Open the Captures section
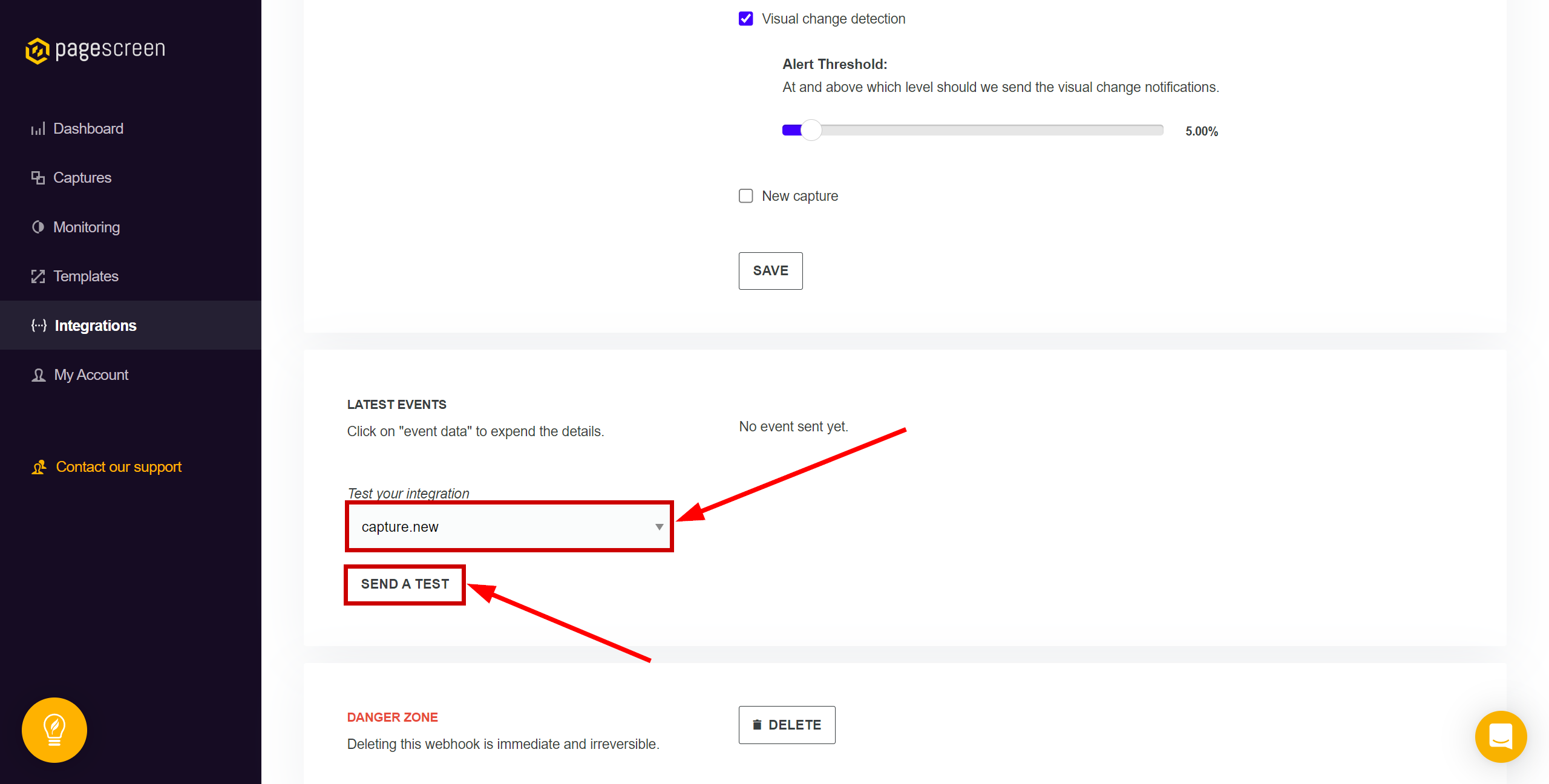The width and height of the screenshot is (1549, 784). point(82,177)
